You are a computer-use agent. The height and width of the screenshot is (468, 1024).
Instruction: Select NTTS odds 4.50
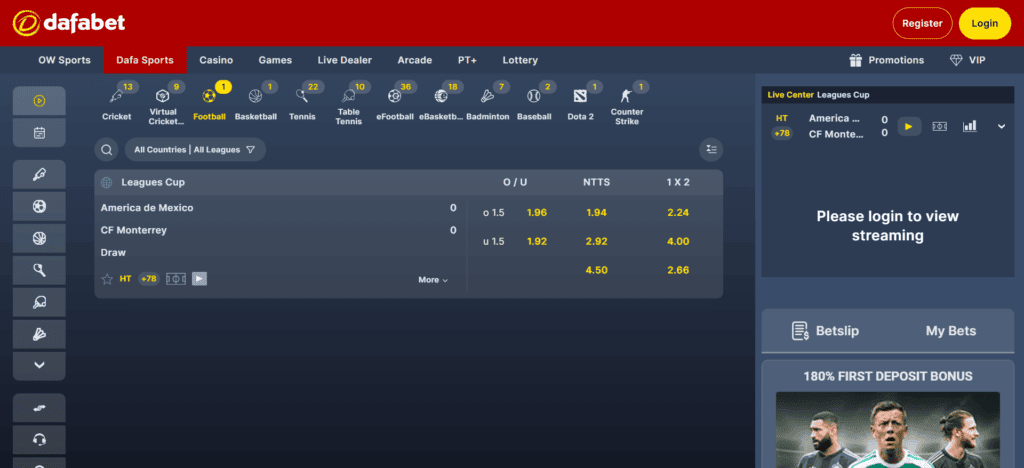(597, 270)
